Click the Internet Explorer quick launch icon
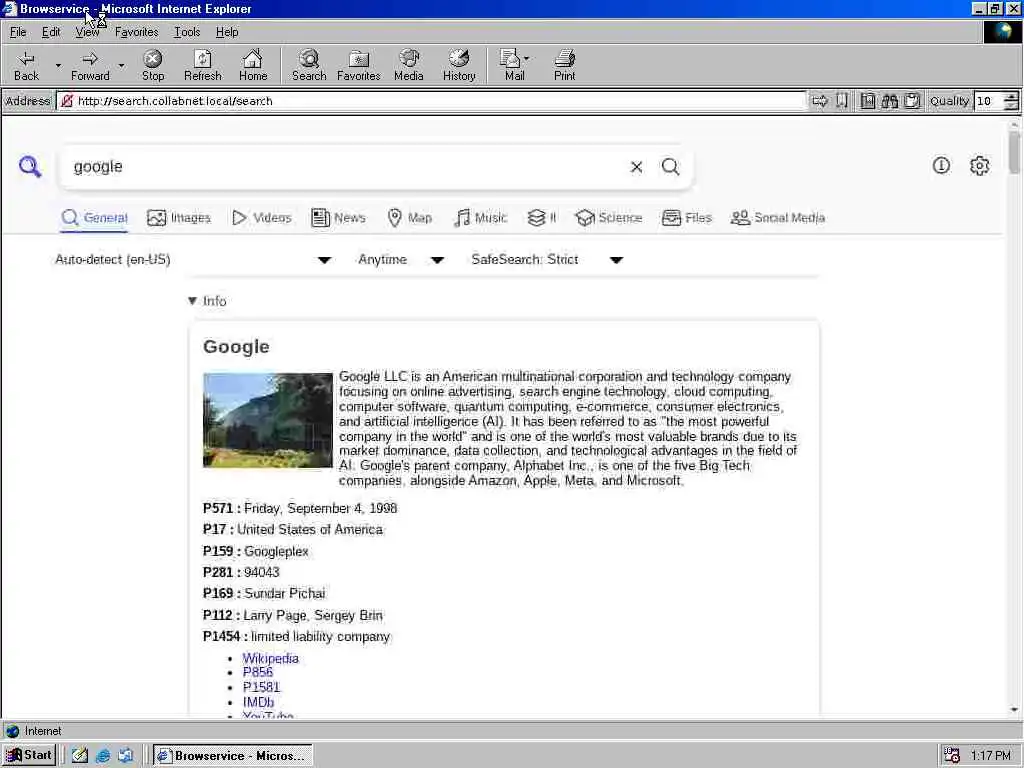 coord(103,756)
